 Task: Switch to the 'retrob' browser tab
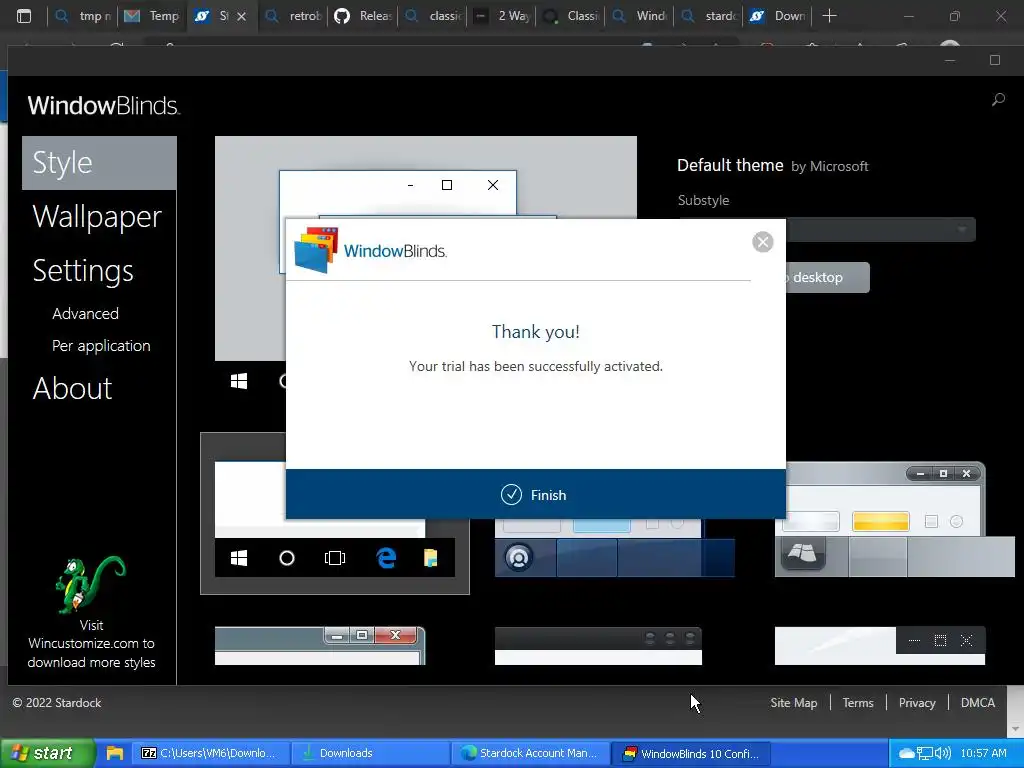pyautogui.click(x=293, y=16)
